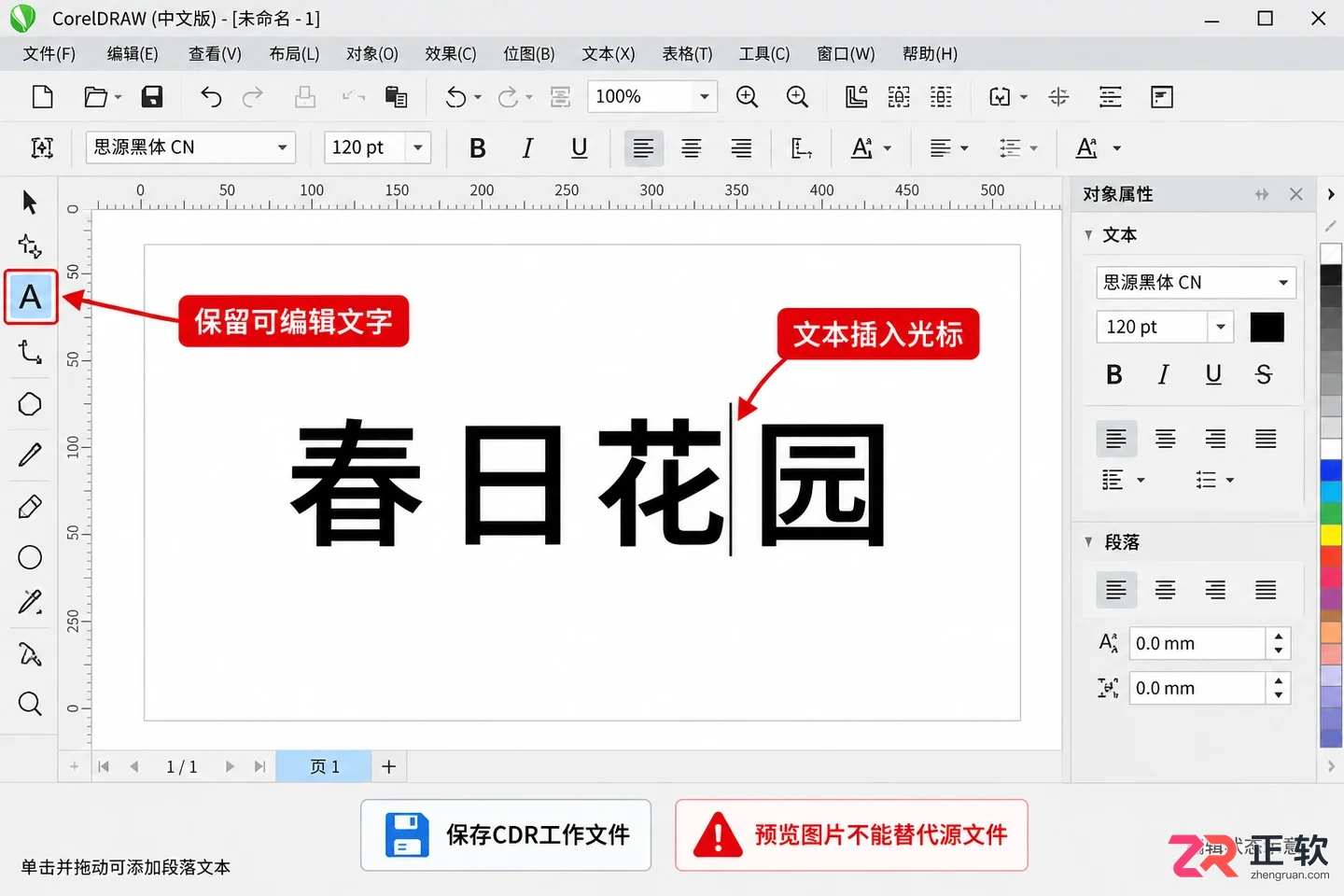The image size is (1344, 896).
Task: Select the Polygon tool
Action: (30, 404)
